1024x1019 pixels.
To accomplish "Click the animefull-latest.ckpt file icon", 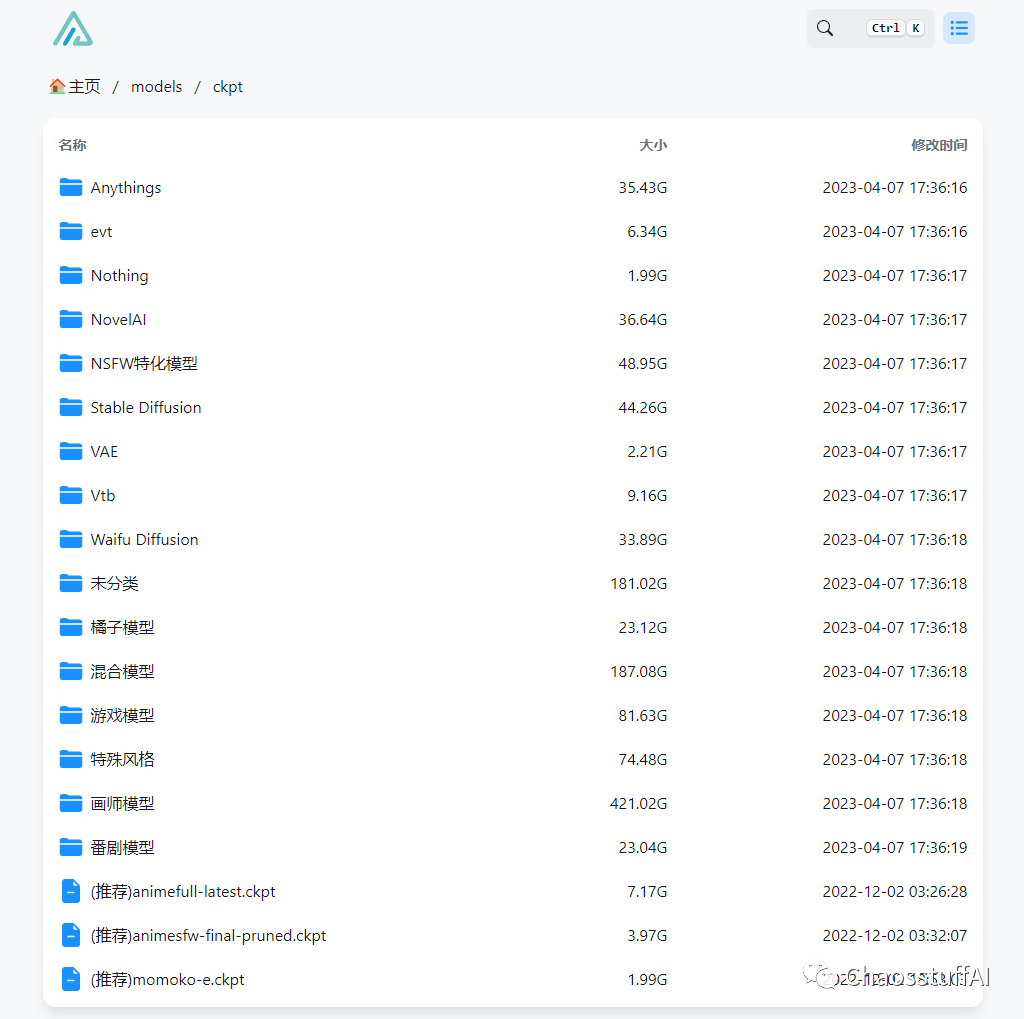I will pyautogui.click(x=71, y=892).
